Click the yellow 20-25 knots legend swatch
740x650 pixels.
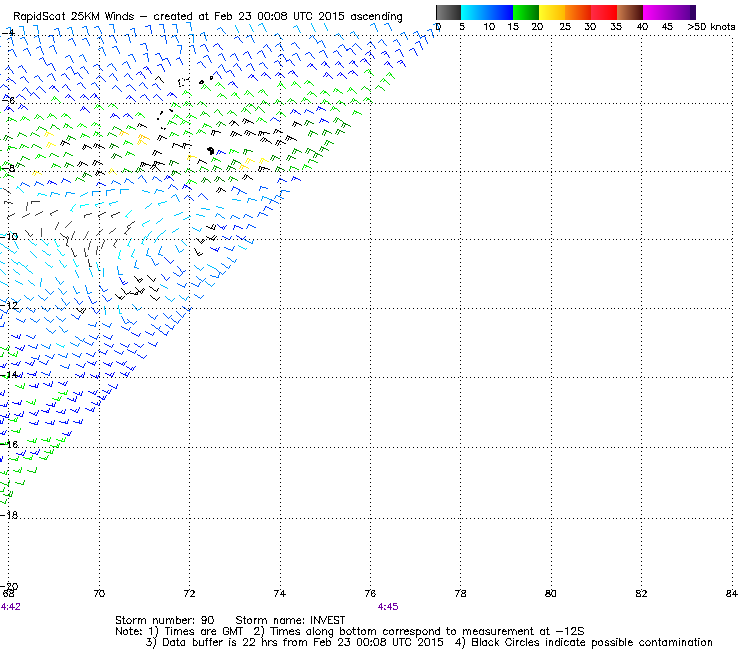(x=552, y=12)
